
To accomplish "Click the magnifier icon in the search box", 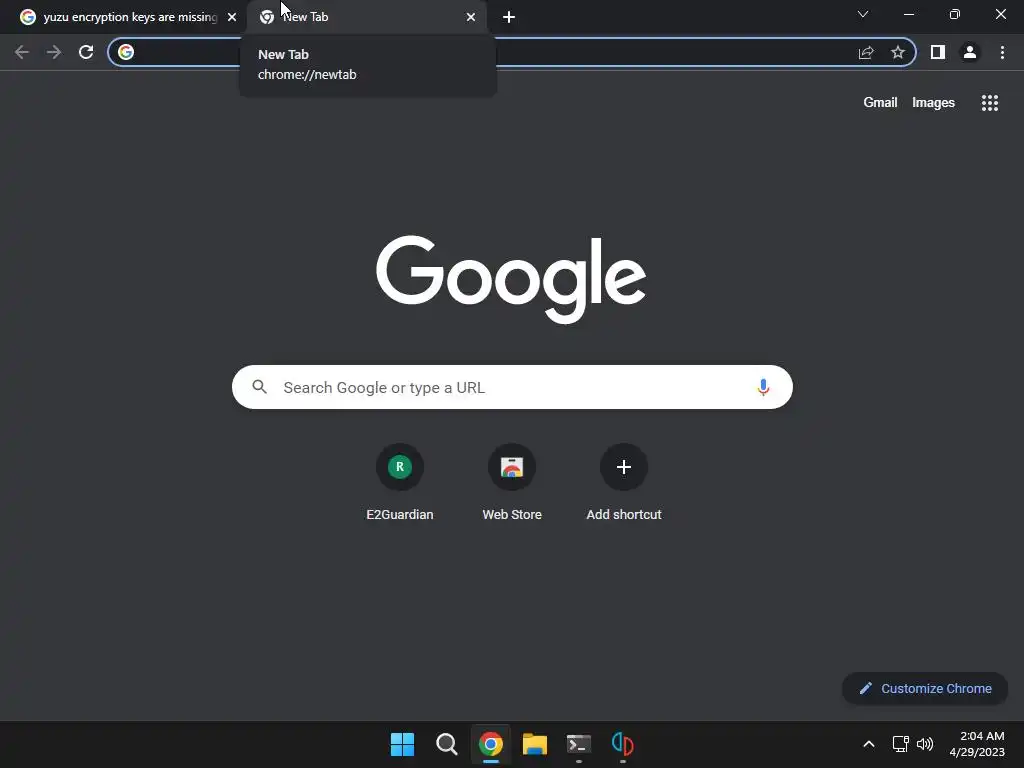I will click(259, 387).
